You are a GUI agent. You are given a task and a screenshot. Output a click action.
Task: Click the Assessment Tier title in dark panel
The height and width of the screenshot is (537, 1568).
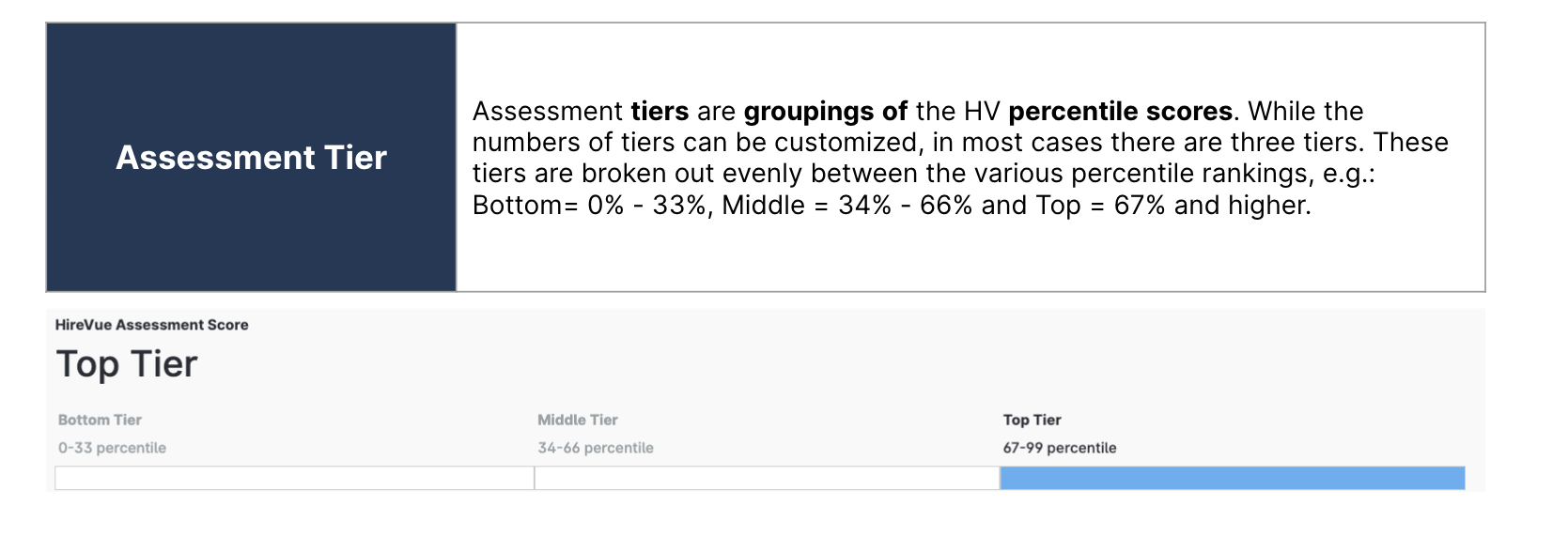point(251,158)
